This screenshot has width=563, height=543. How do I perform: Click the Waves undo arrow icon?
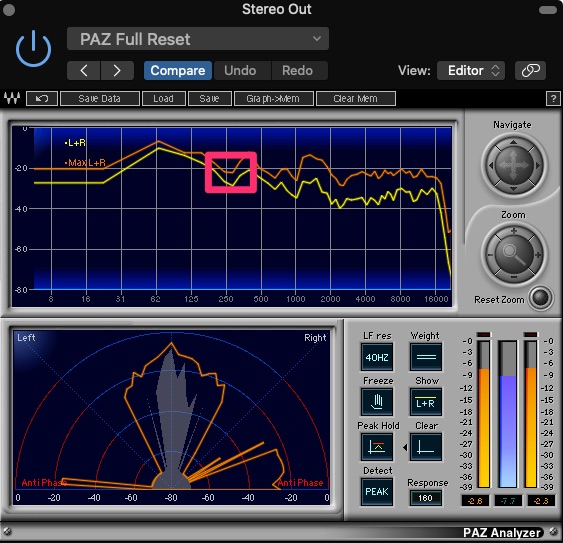[x=42, y=98]
